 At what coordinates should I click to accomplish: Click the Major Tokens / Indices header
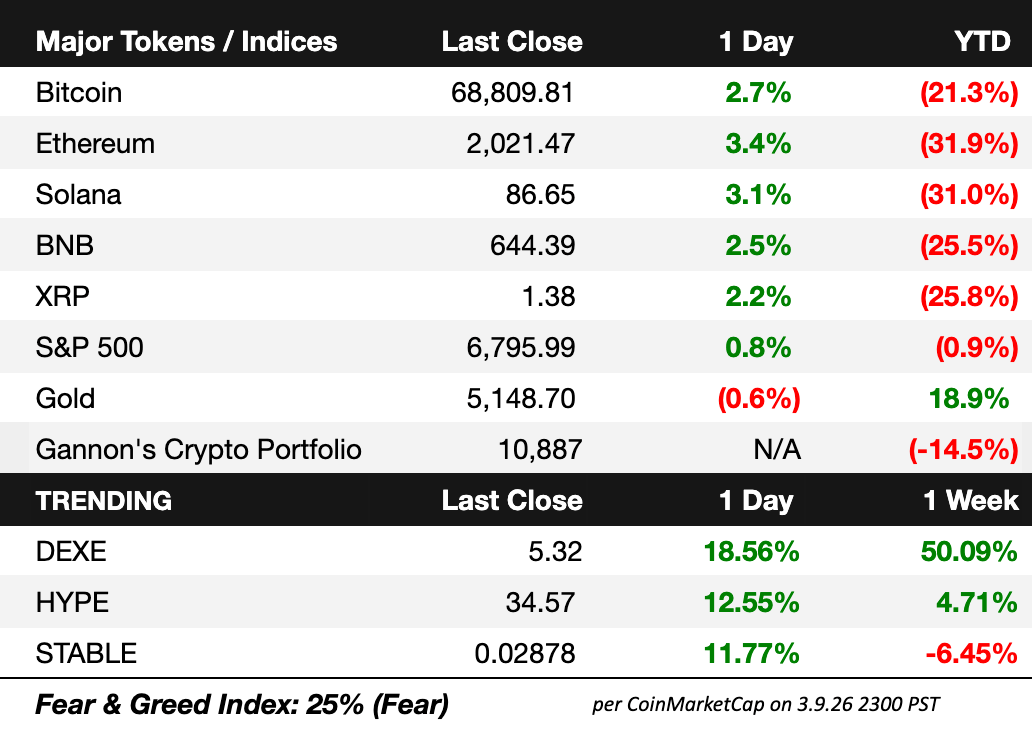click(x=186, y=42)
